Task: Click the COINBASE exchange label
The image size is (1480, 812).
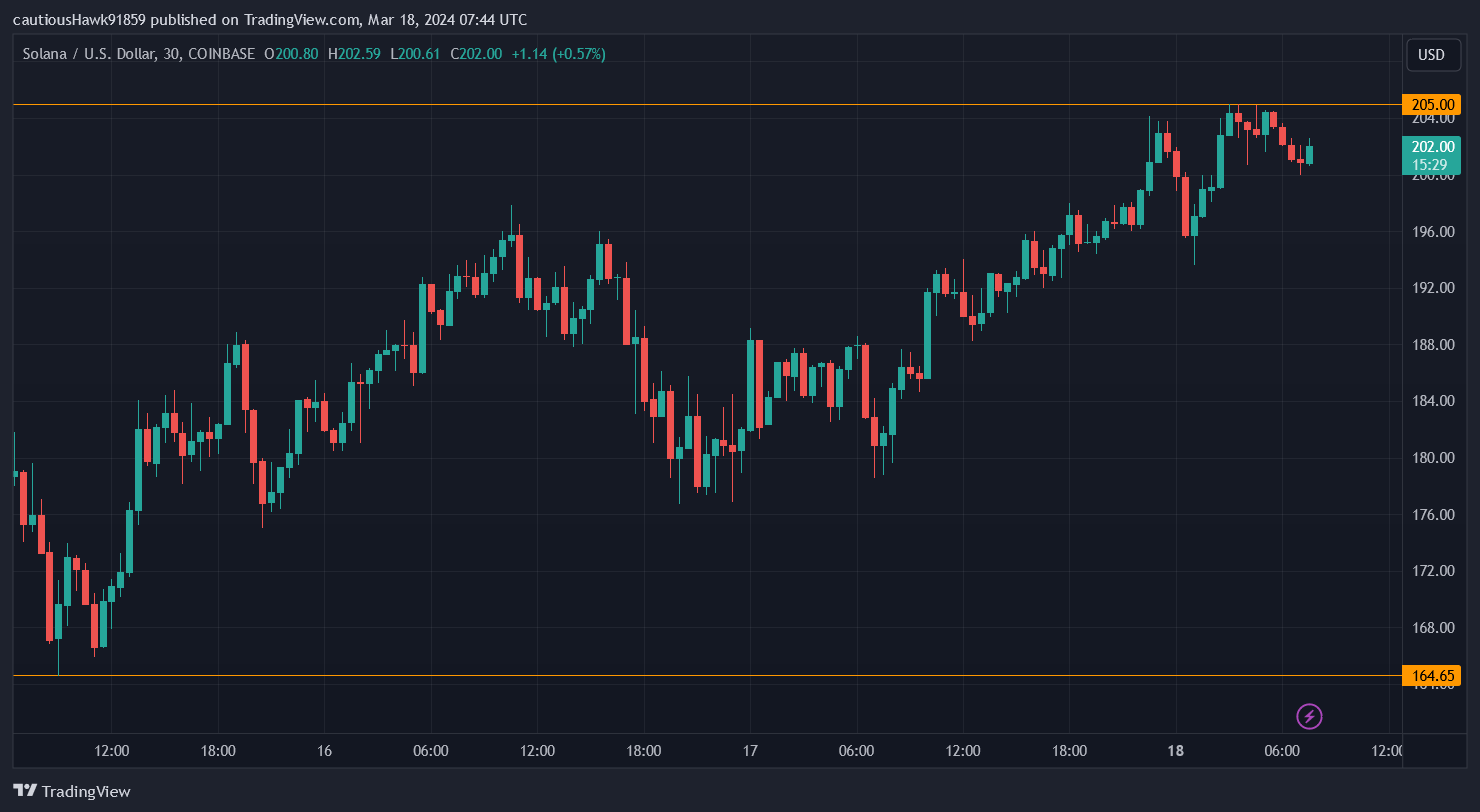Action: (x=222, y=54)
